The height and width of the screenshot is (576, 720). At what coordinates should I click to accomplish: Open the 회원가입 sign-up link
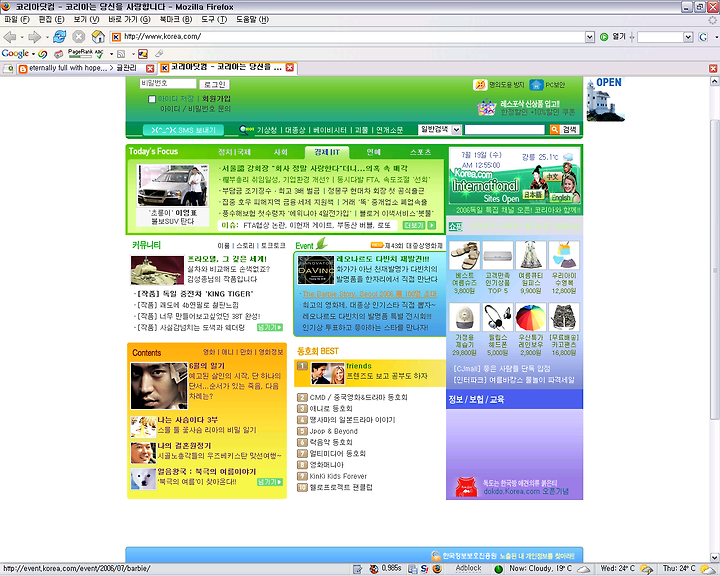point(216,99)
